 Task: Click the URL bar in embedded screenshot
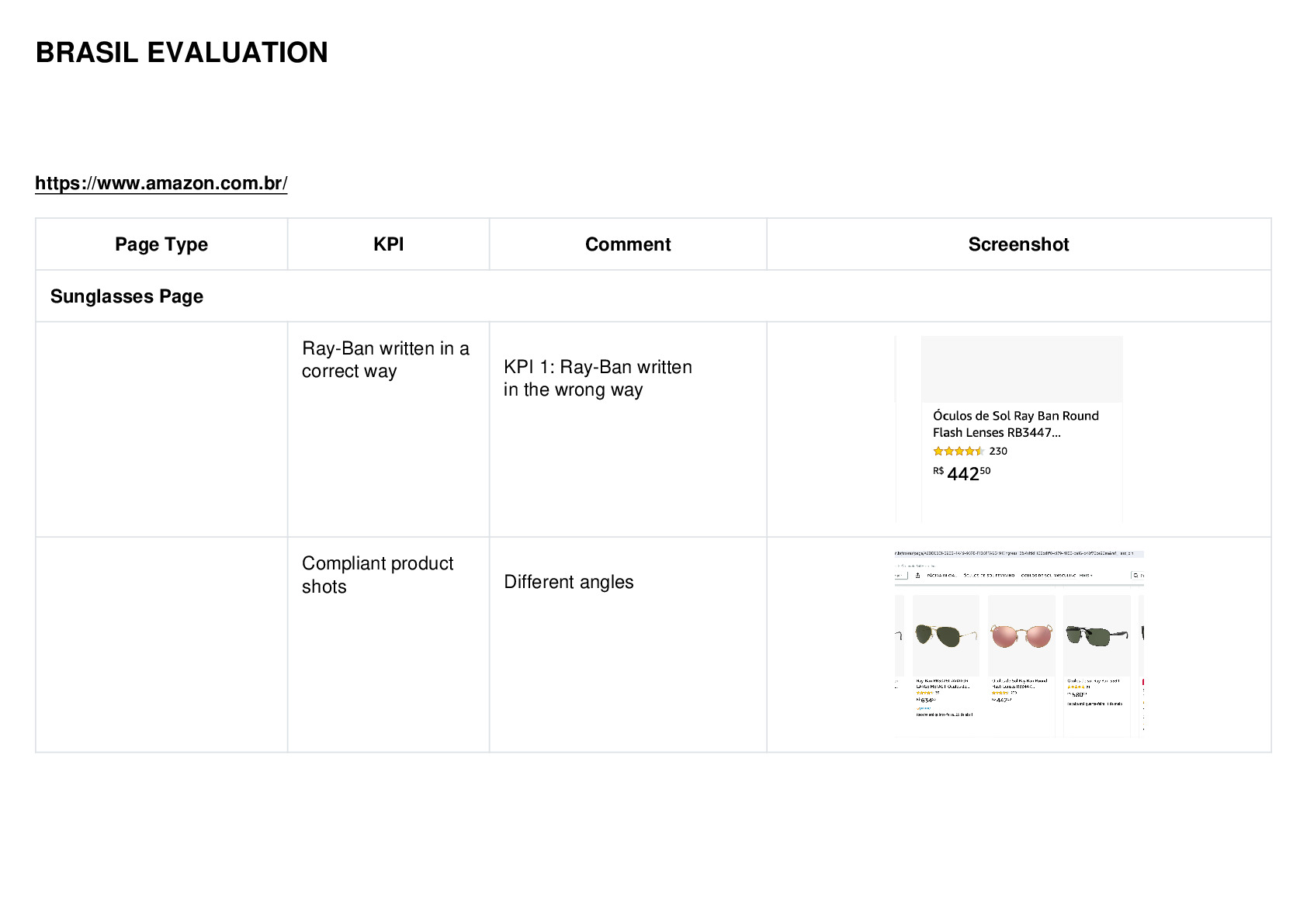(1018, 554)
